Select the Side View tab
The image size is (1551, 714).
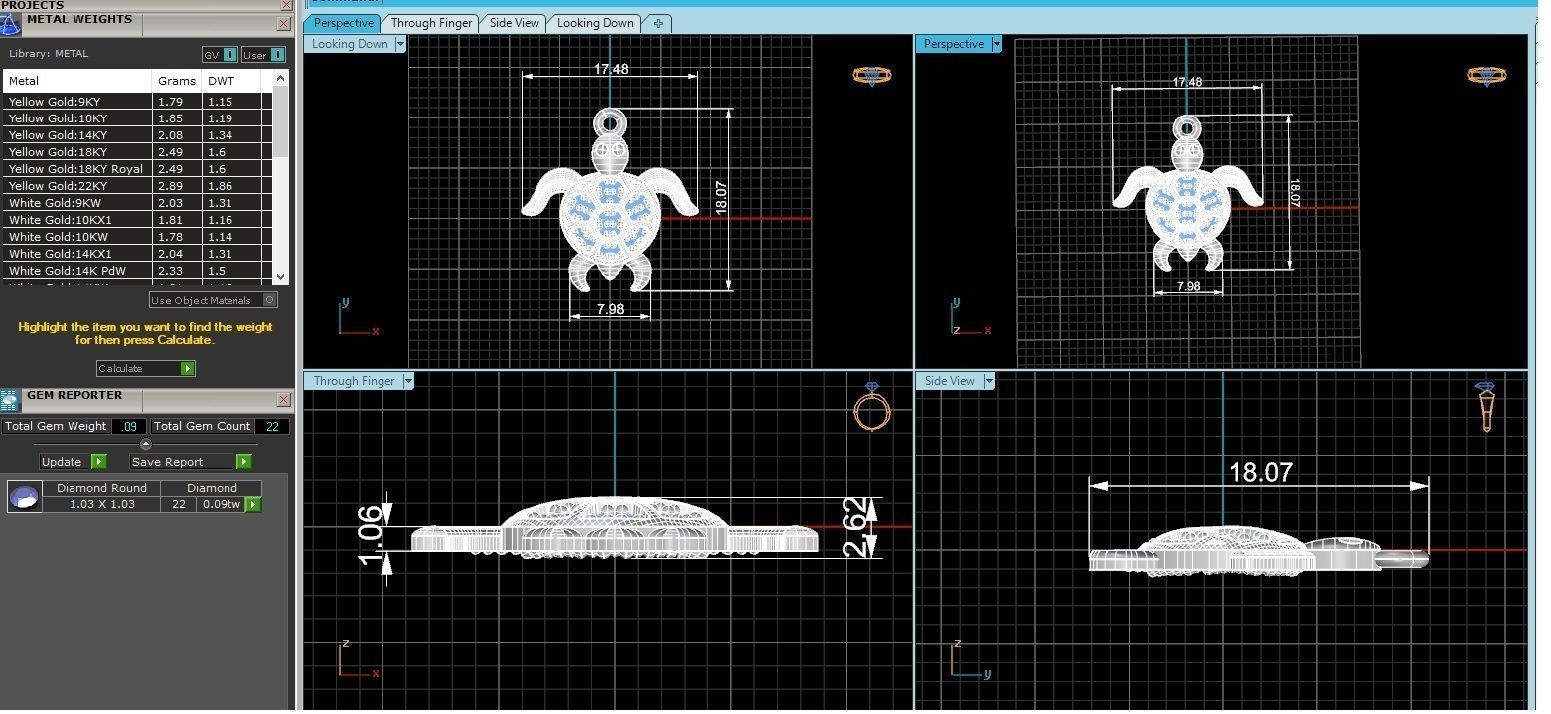point(514,23)
